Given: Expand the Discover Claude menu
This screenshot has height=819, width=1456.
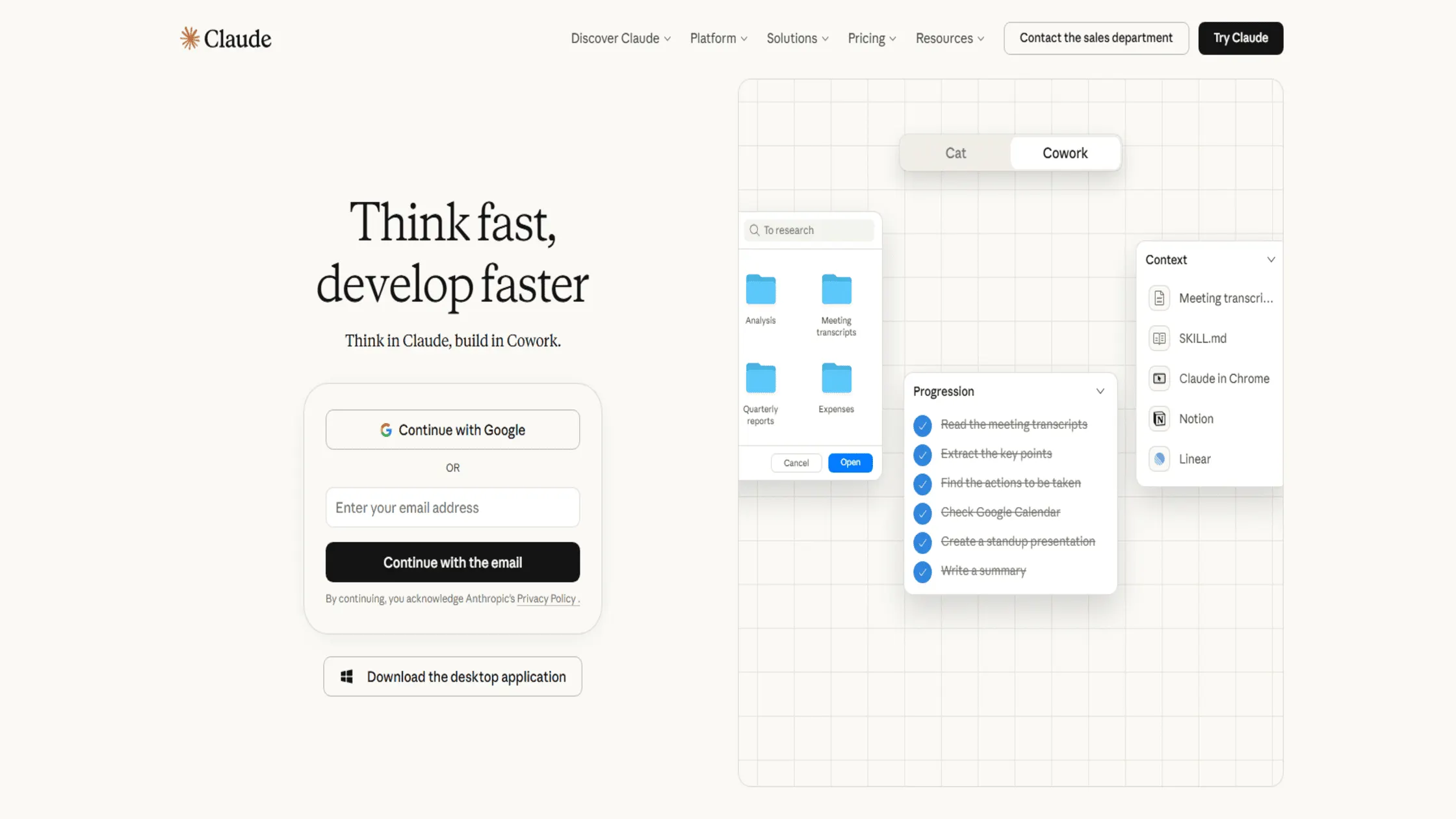Looking at the screenshot, I should (x=620, y=38).
